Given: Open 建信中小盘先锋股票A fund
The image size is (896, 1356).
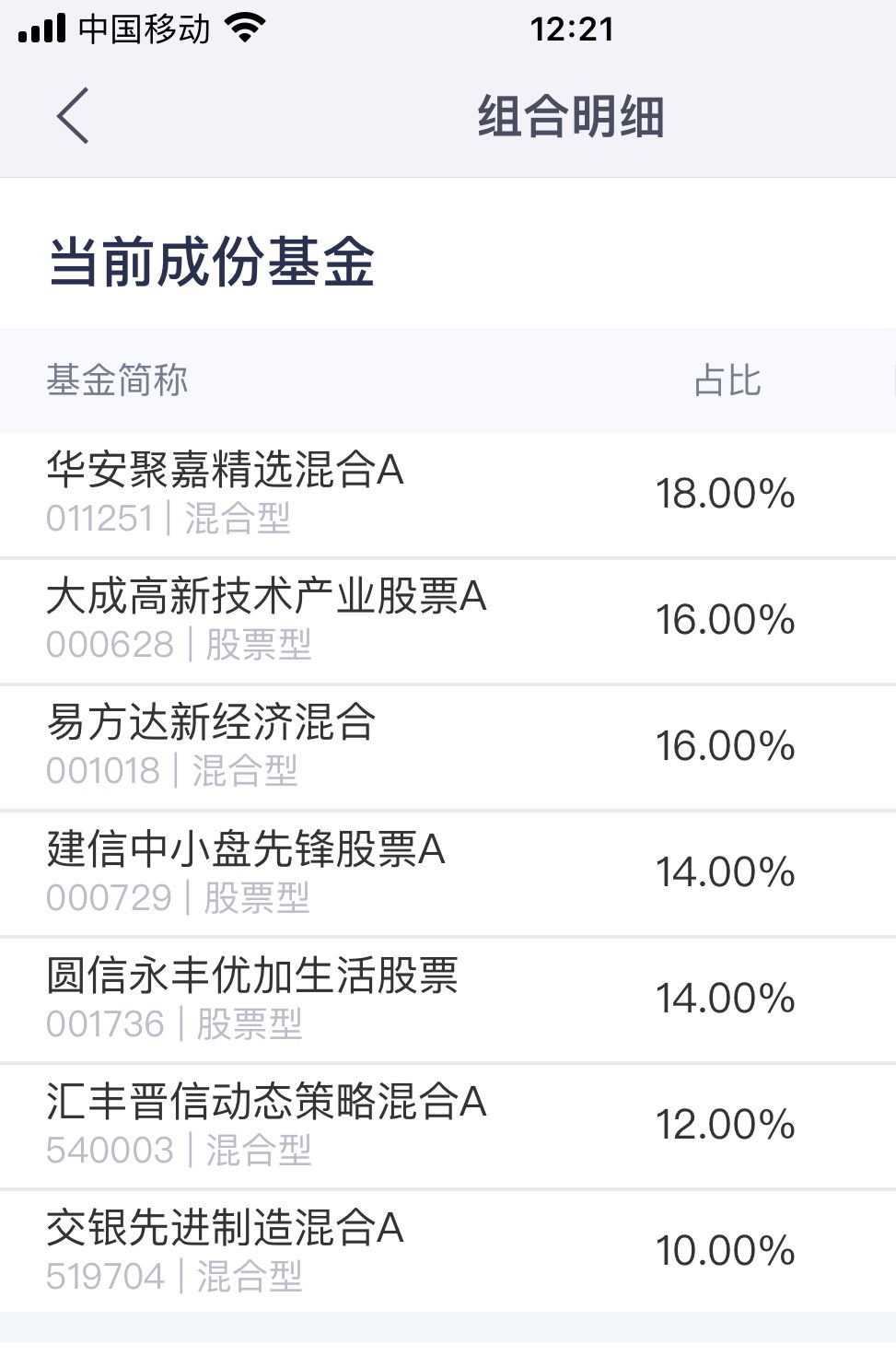Looking at the screenshot, I should click(246, 849).
